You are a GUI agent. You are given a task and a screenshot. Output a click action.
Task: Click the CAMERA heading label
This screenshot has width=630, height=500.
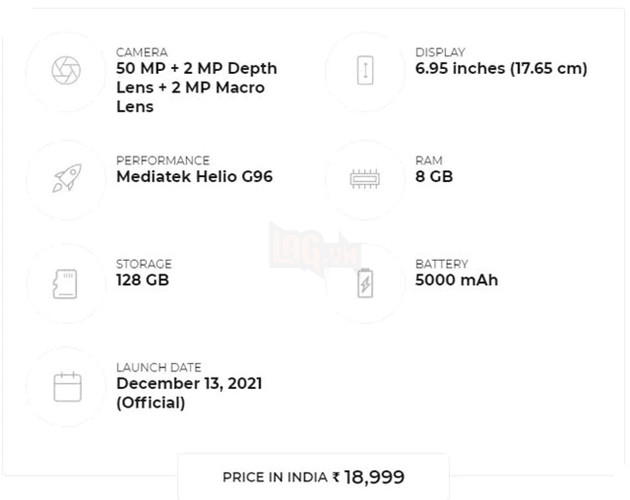coord(142,52)
